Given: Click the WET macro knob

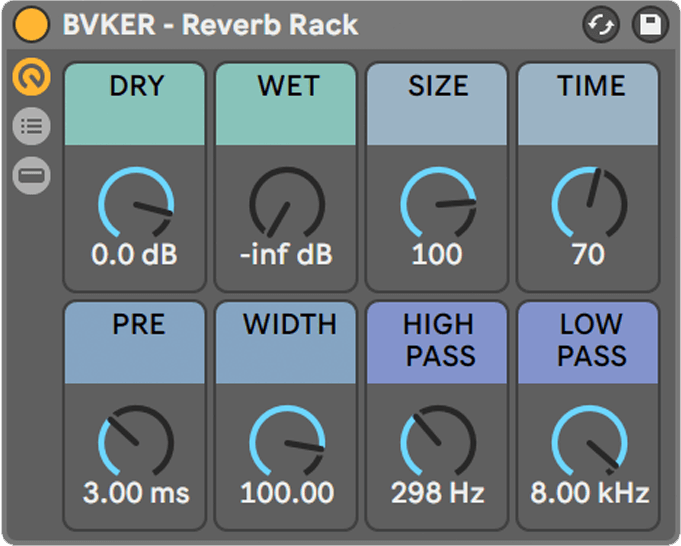Looking at the screenshot, I should pyautogui.click(x=287, y=203).
